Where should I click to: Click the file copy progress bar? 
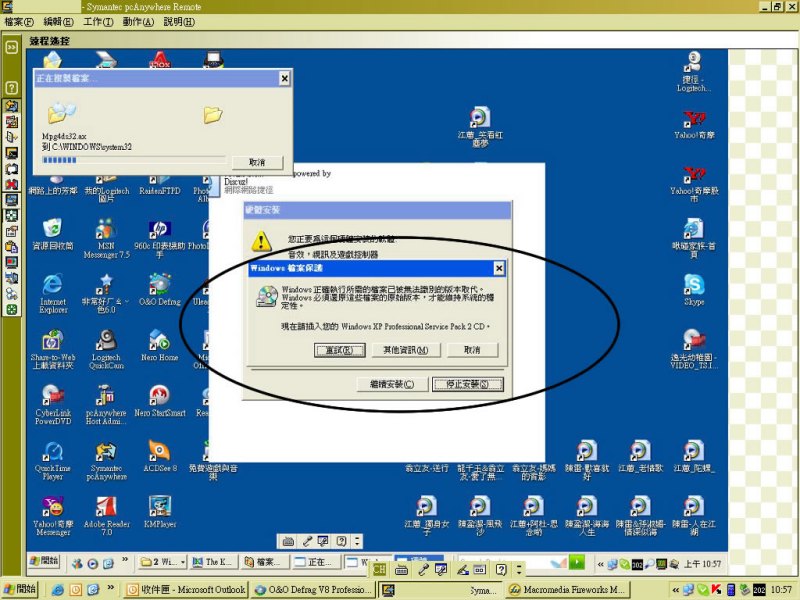(x=134, y=160)
